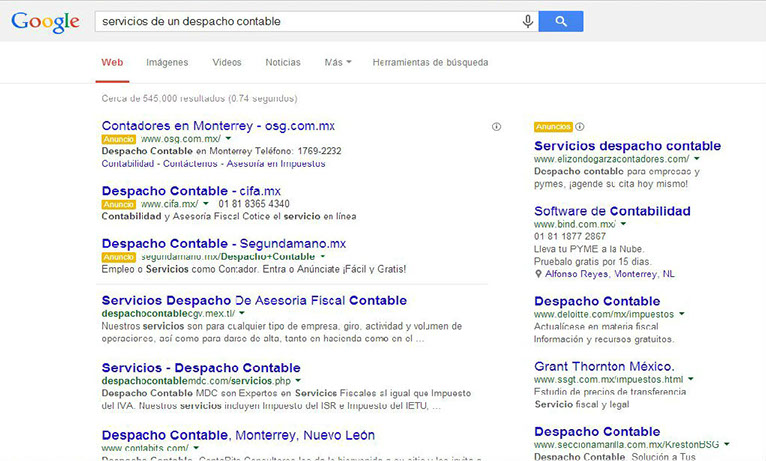The image size is (766, 461).
Task: Expand arrow next to www.cifa.mx/
Action: coord(206,204)
